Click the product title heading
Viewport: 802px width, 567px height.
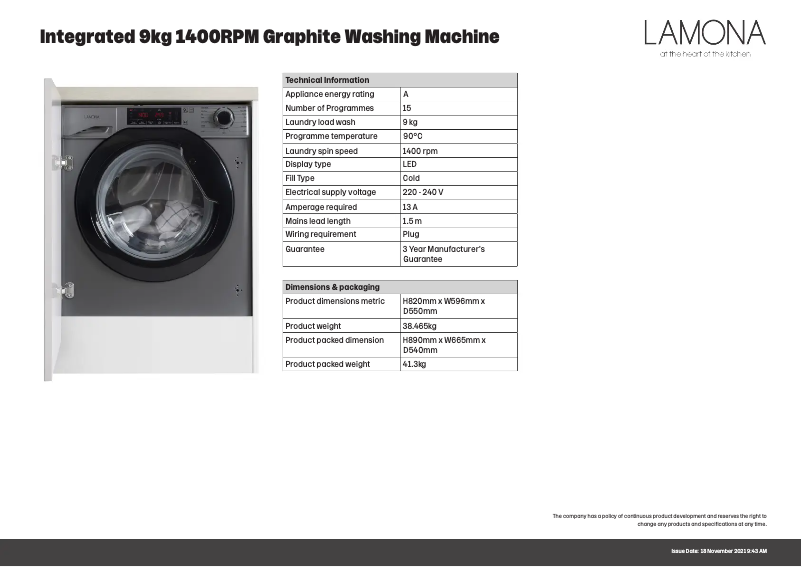point(268,38)
